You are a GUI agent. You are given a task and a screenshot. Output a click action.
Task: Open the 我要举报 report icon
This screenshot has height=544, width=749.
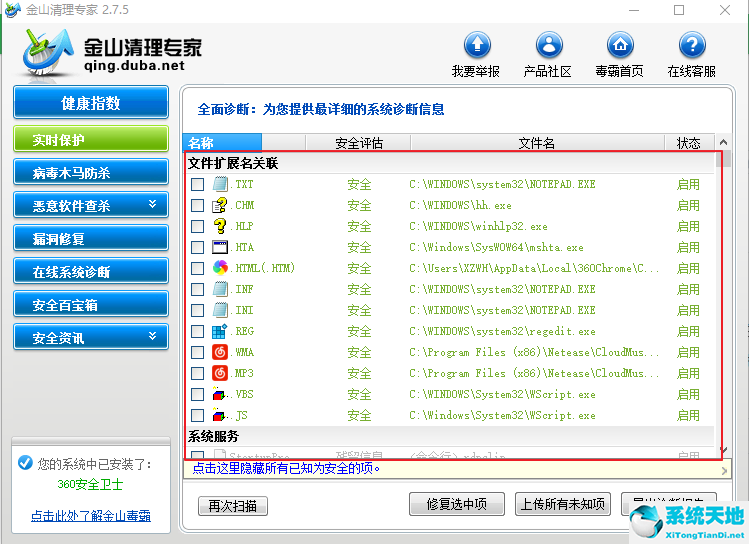coord(477,45)
